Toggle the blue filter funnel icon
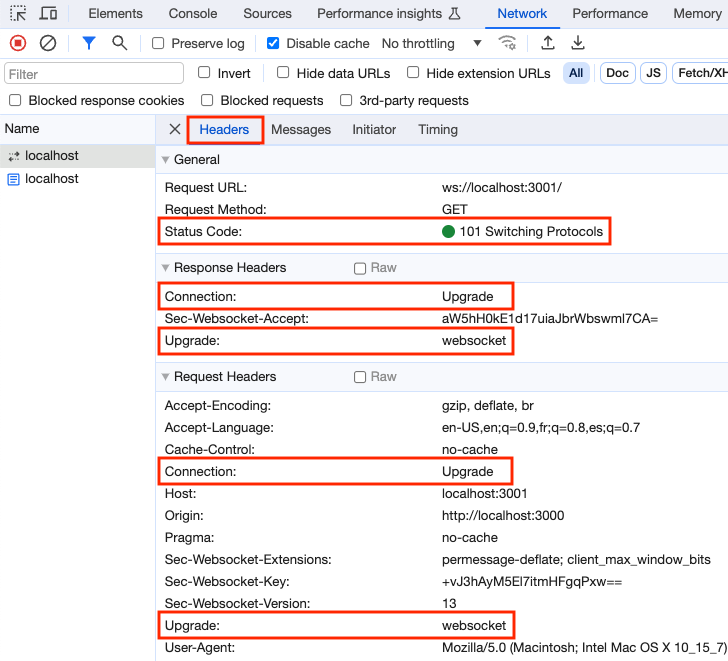Screen dimensions: 728x661 pos(89,43)
